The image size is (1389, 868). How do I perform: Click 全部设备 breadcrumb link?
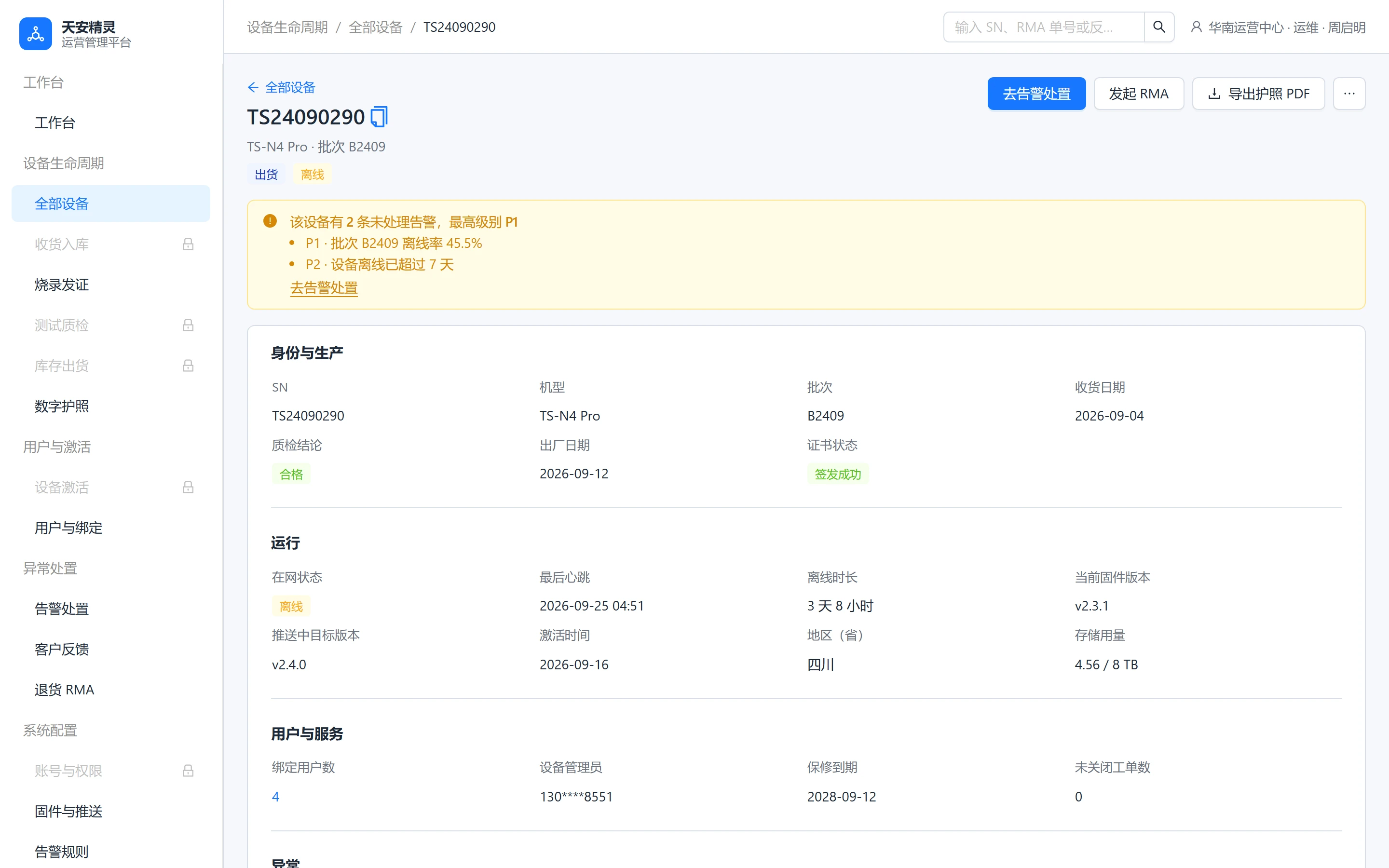coord(375,27)
